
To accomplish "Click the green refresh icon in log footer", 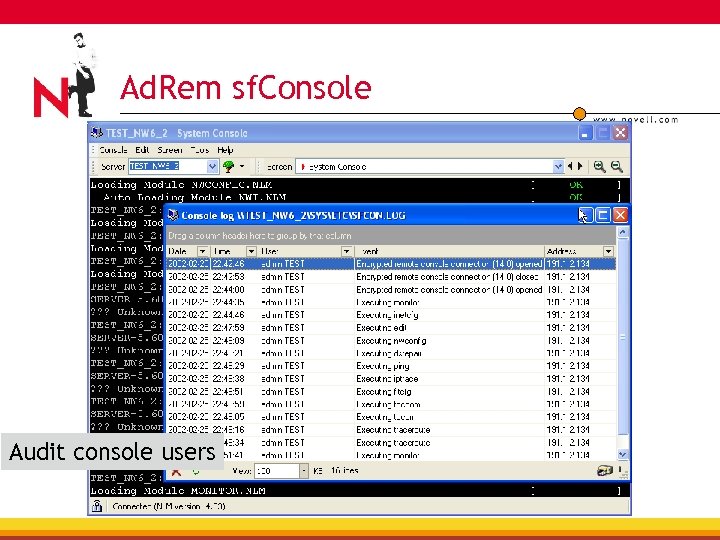I will (x=196, y=472).
